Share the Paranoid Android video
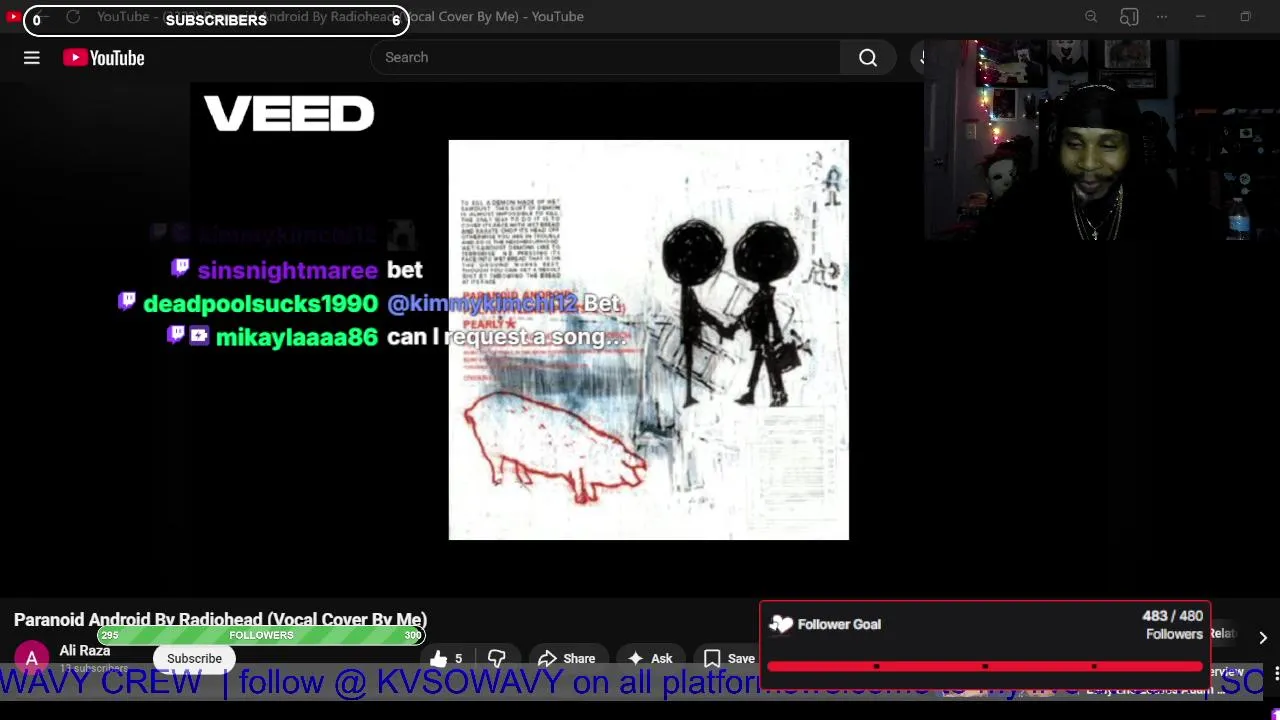 (567, 658)
